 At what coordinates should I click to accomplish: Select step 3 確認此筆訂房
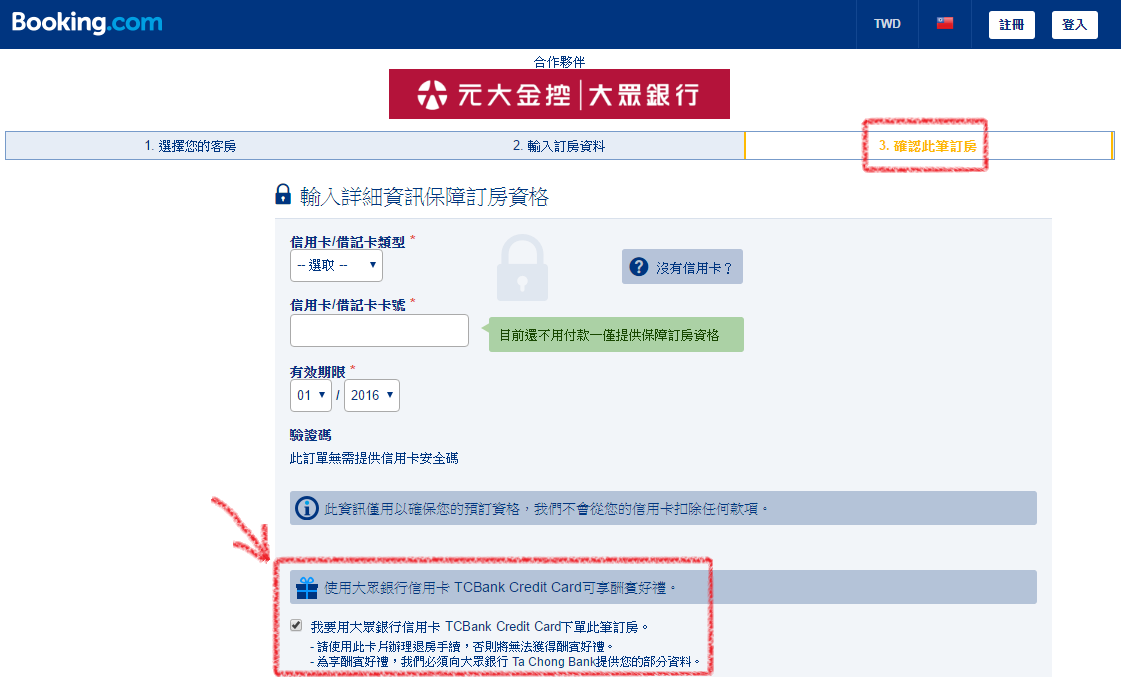[x=925, y=145]
